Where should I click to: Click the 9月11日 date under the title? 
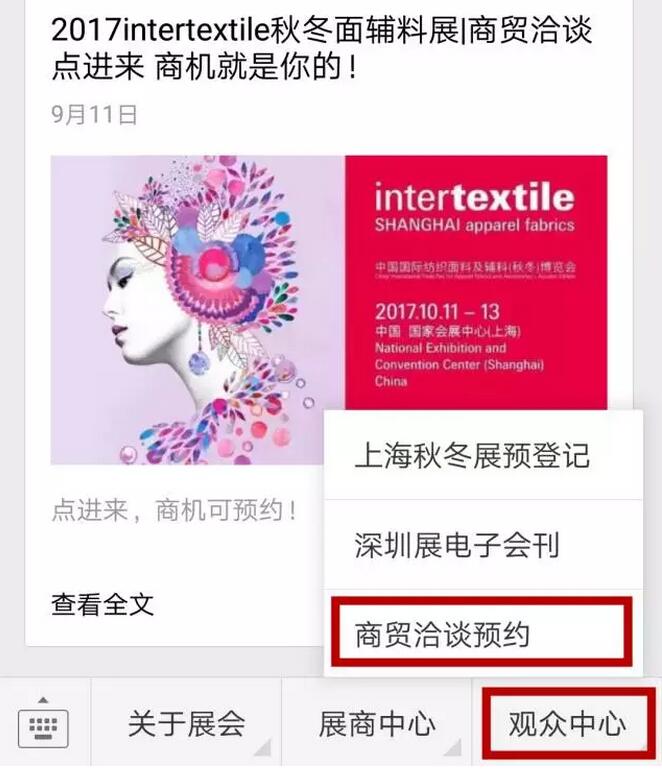click(x=94, y=114)
